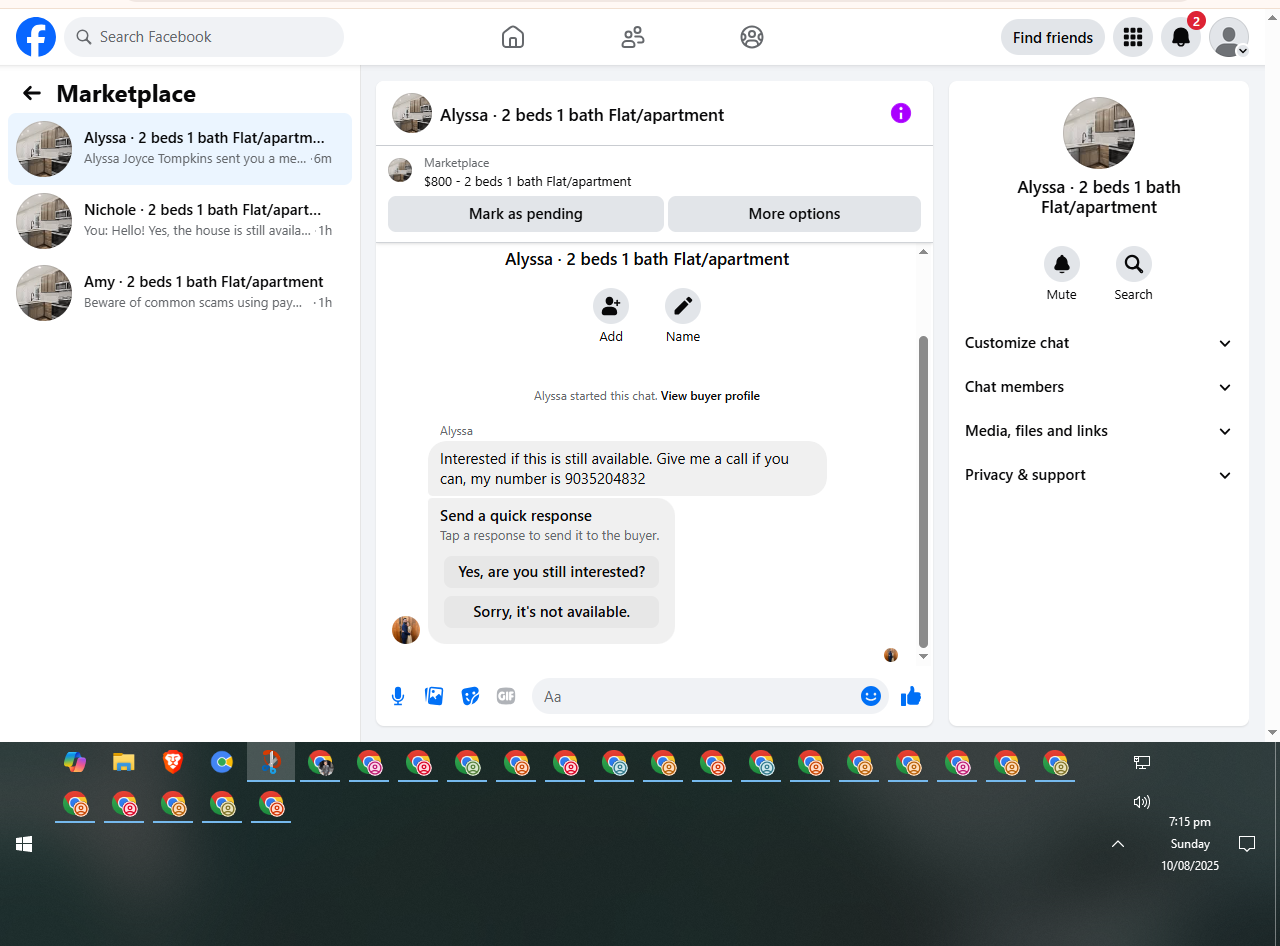The width and height of the screenshot is (1280, 946).
Task: Open the network icon in system tray
Action: tap(1142, 762)
